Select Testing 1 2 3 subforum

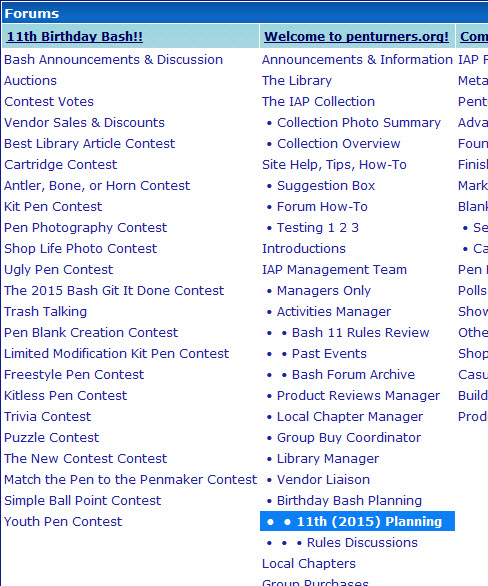click(x=318, y=228)
